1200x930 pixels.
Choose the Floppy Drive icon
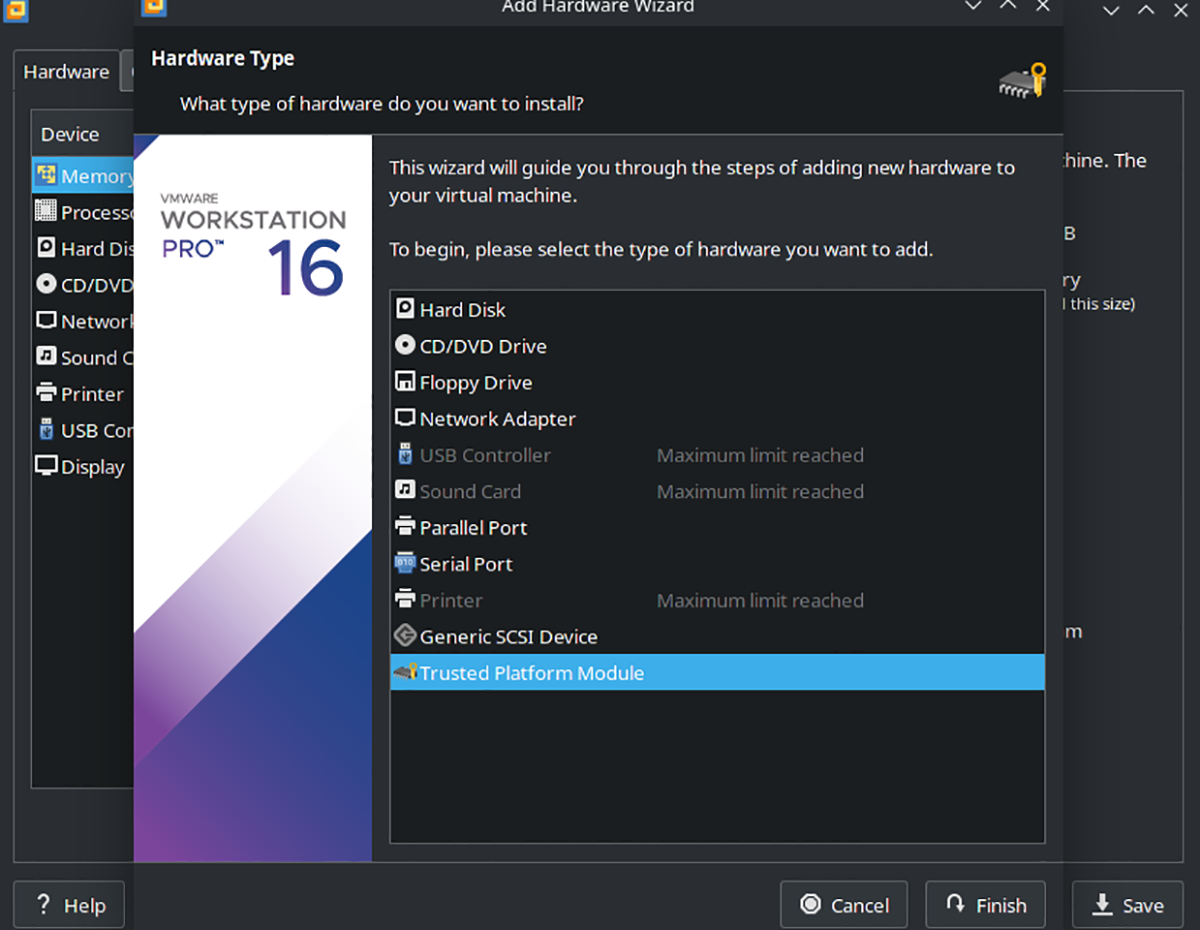coord(405,382)
